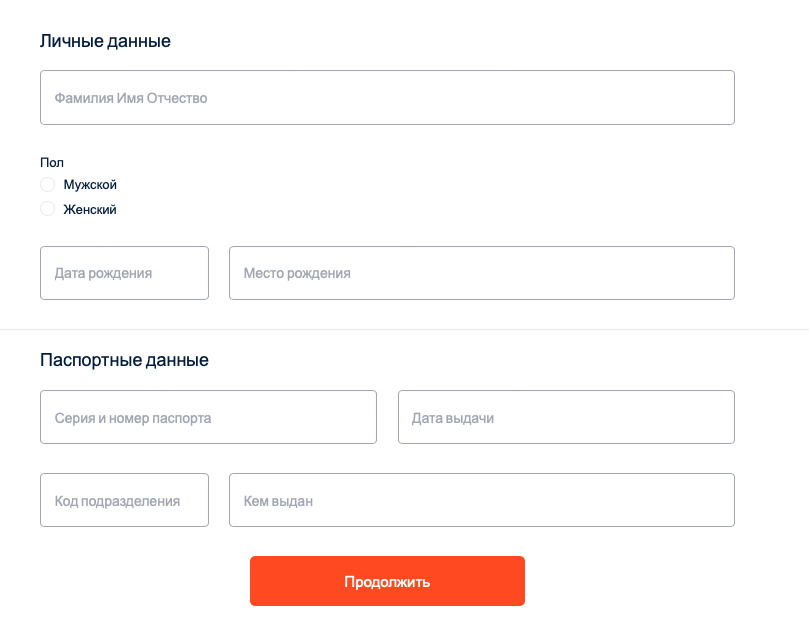Click the white Продолжить label on orange button
809x634 pixels.
(x=387, y=582)
